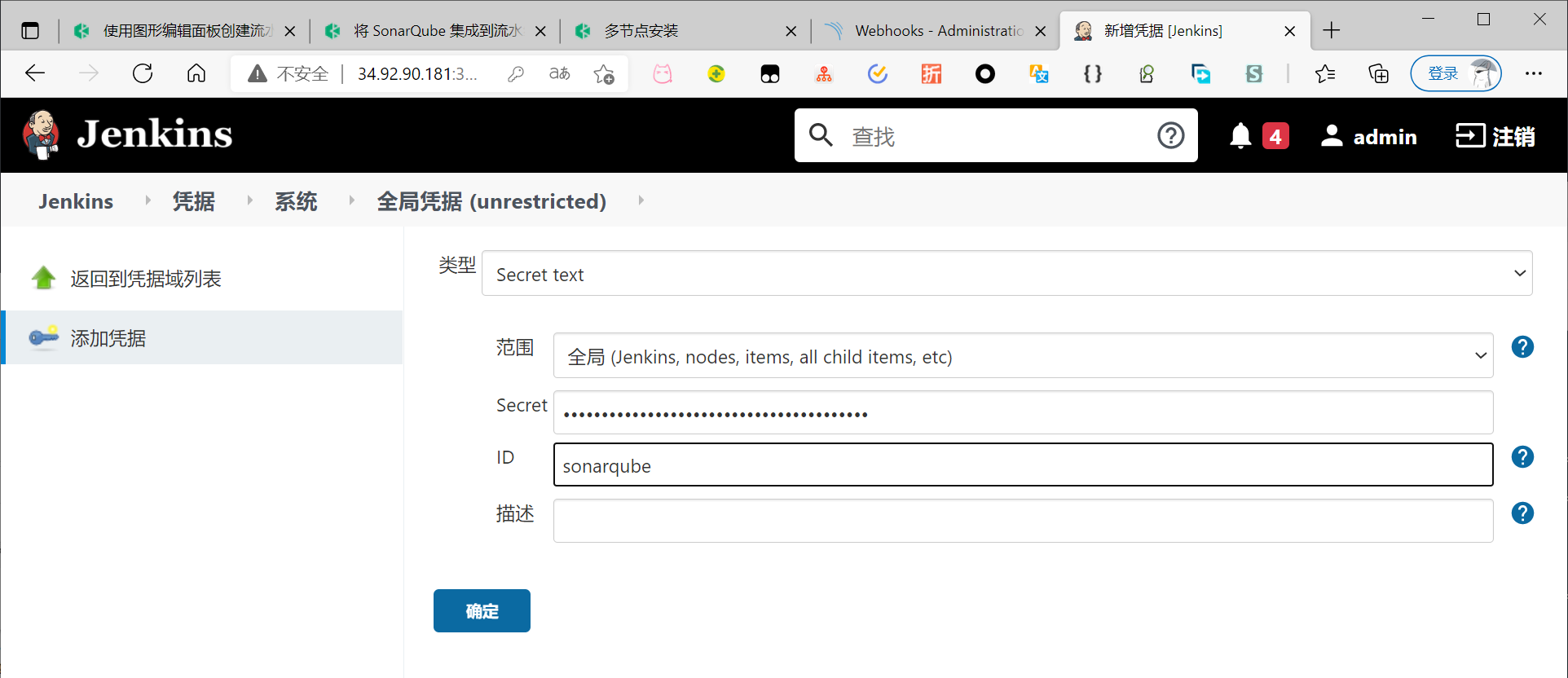Select 返回到凭据域列表 in the sidebar
1568x678 pixels.
tap(145, 279)
